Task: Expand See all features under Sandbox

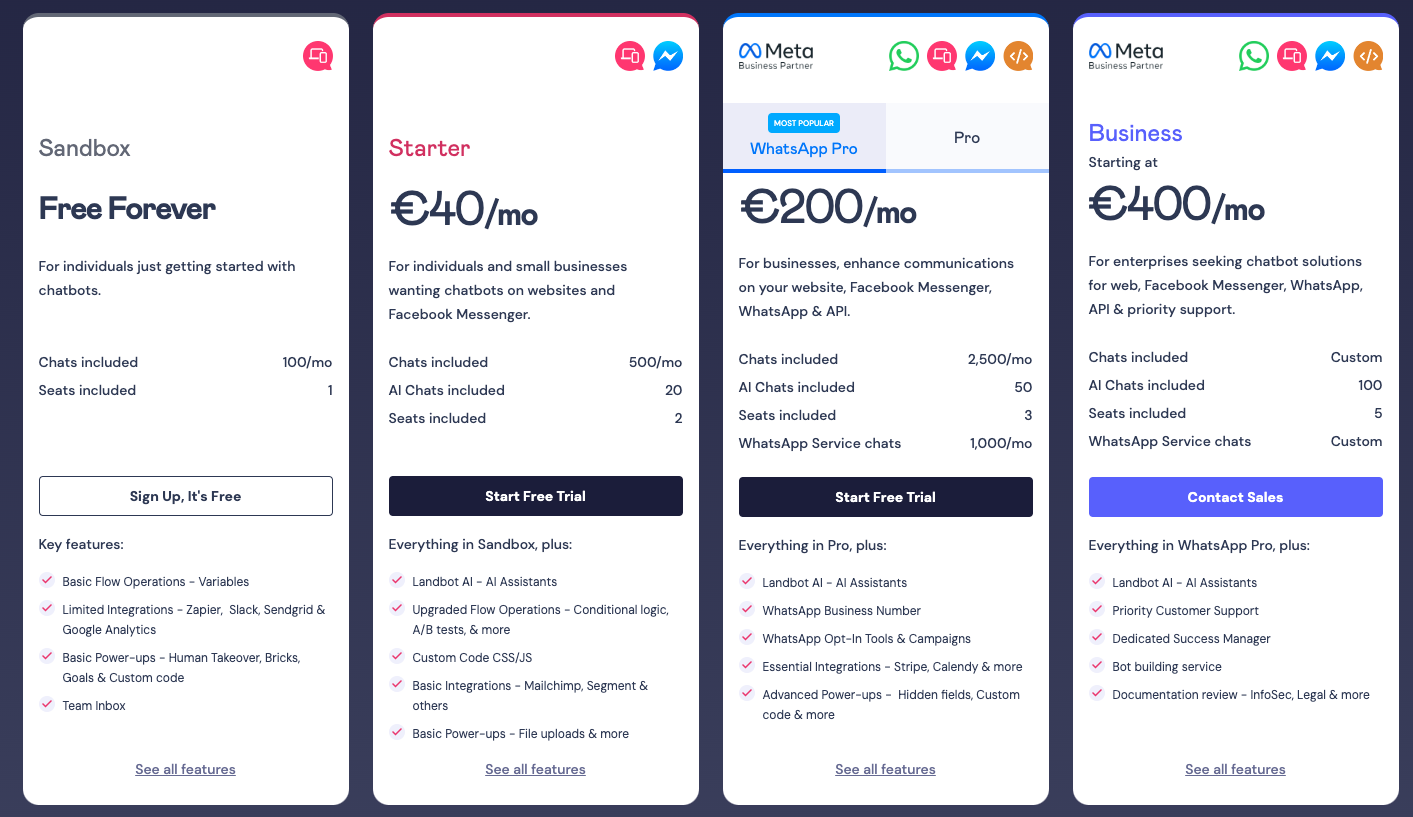Action: click(186, 769)
